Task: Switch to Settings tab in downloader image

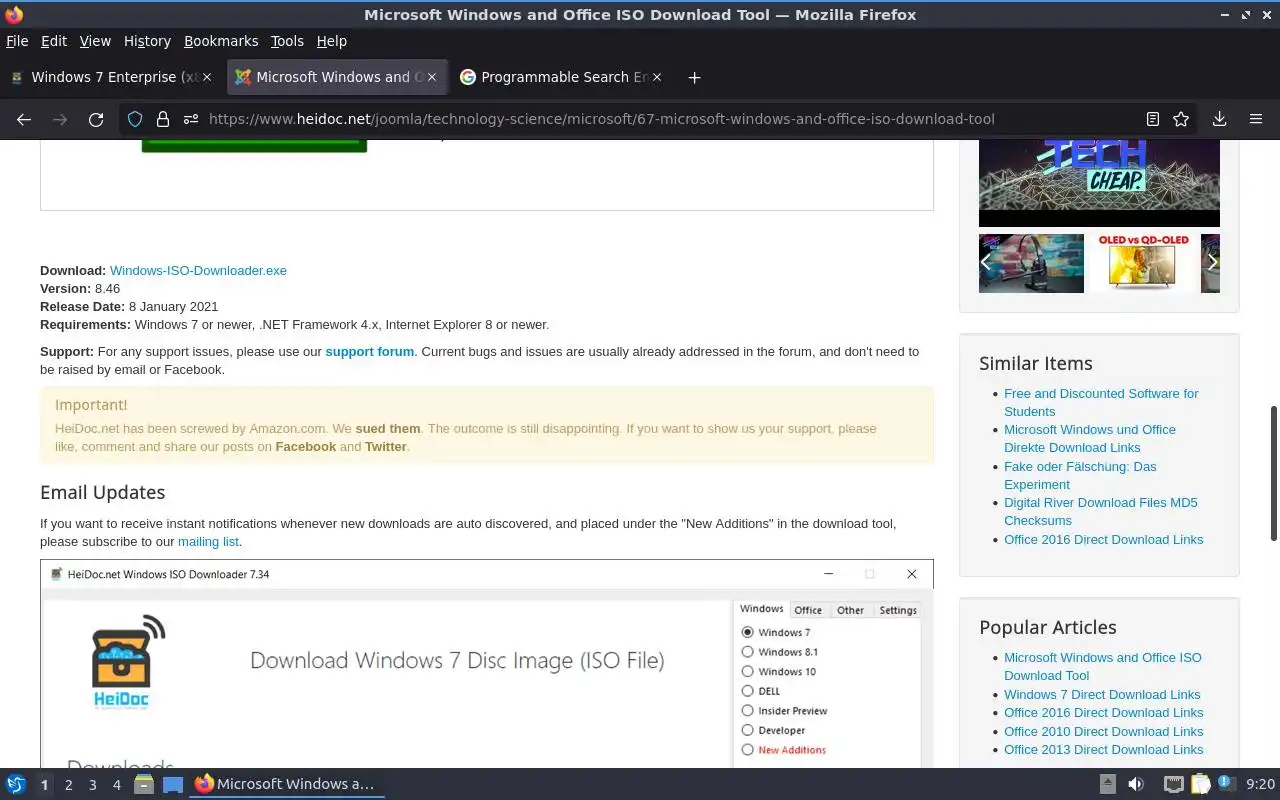Action: pos(898,610)
